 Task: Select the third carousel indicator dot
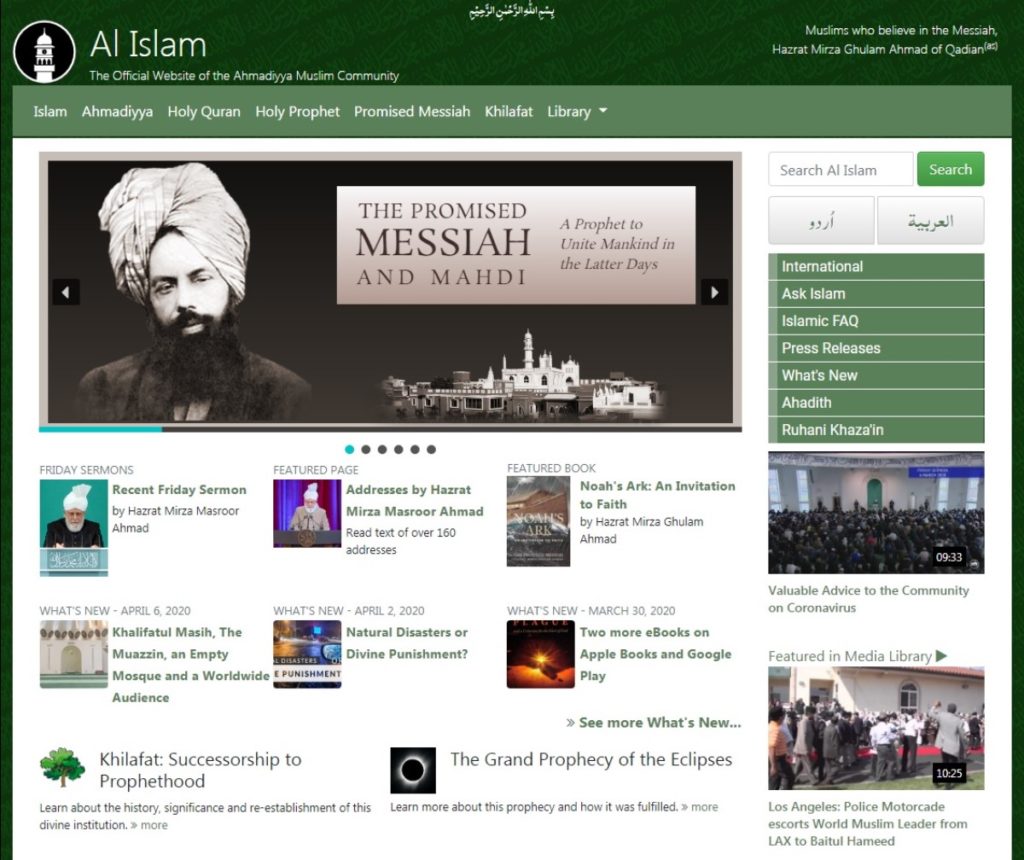point(382,449)
